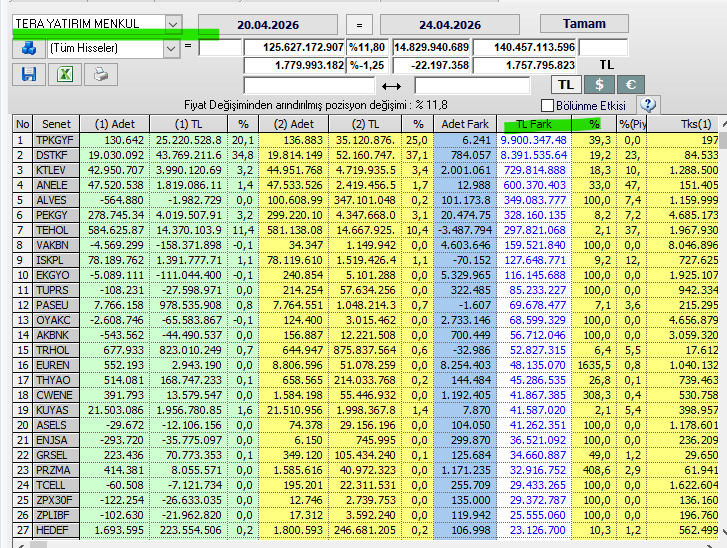Select the DSTKF row

[366, 155]
